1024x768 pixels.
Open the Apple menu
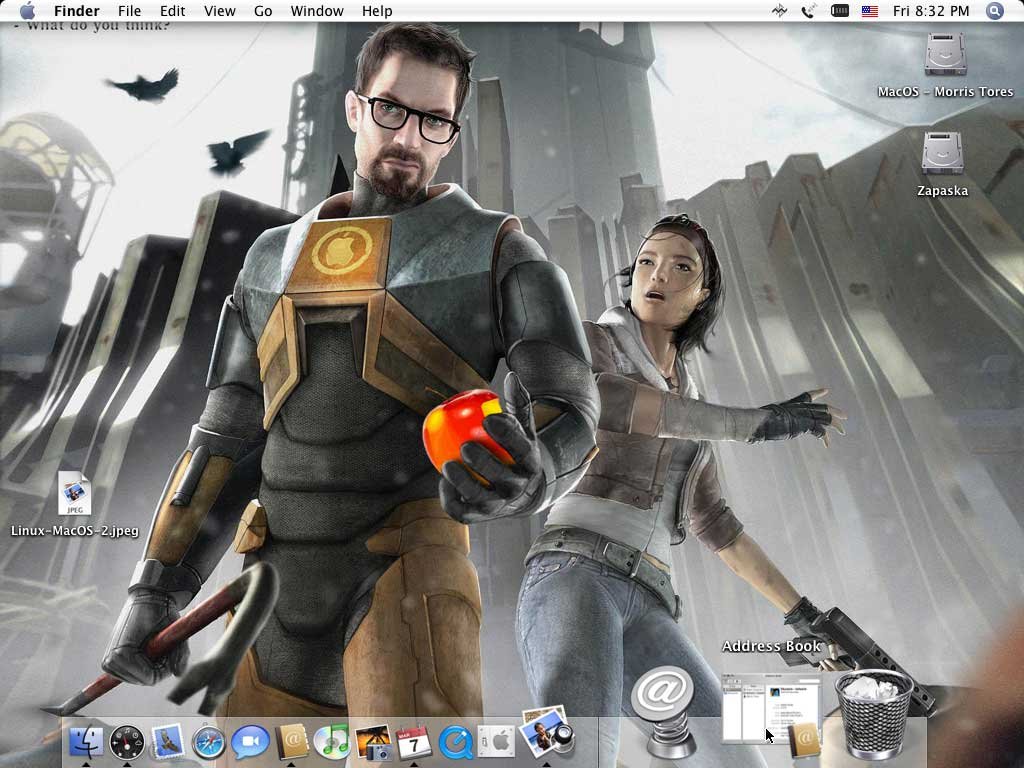(x=27, y=11)
